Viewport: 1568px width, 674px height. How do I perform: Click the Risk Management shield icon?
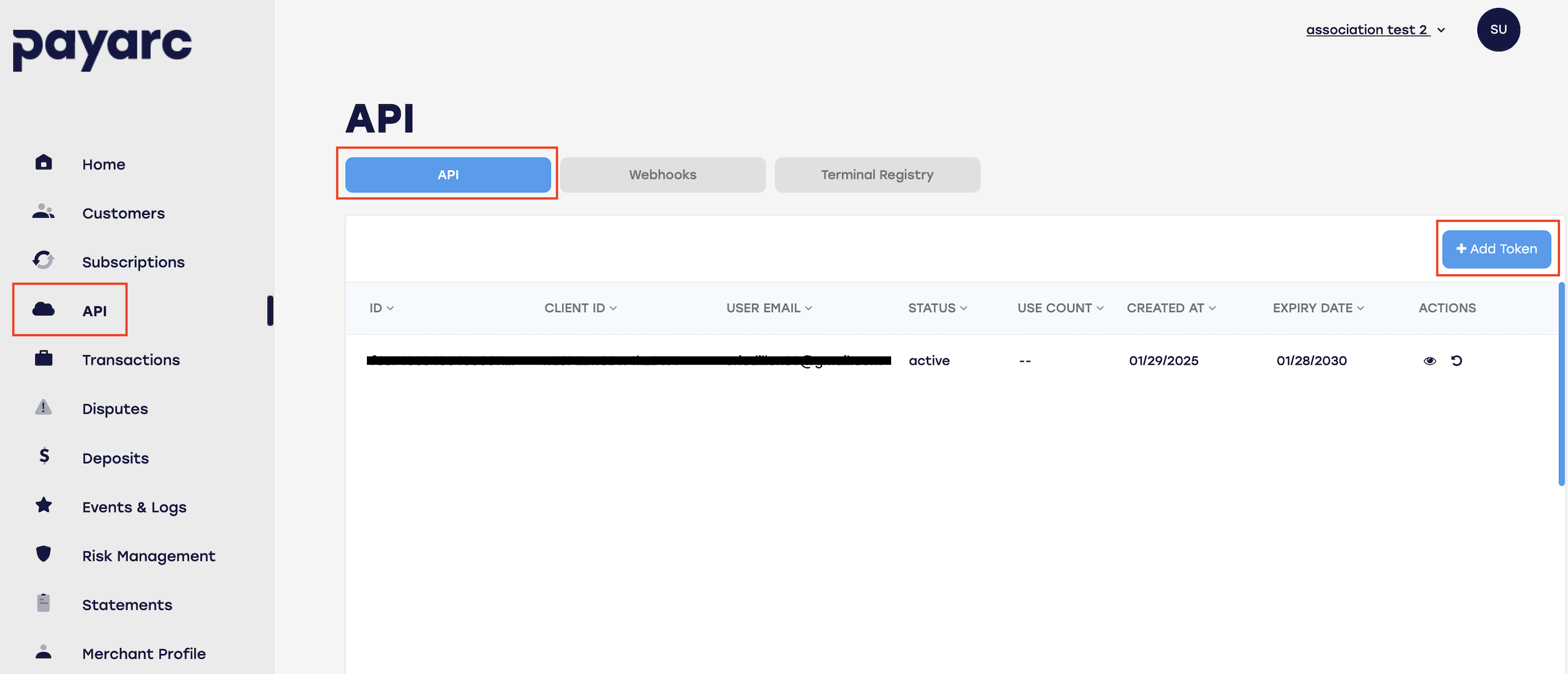click(43, 555)
